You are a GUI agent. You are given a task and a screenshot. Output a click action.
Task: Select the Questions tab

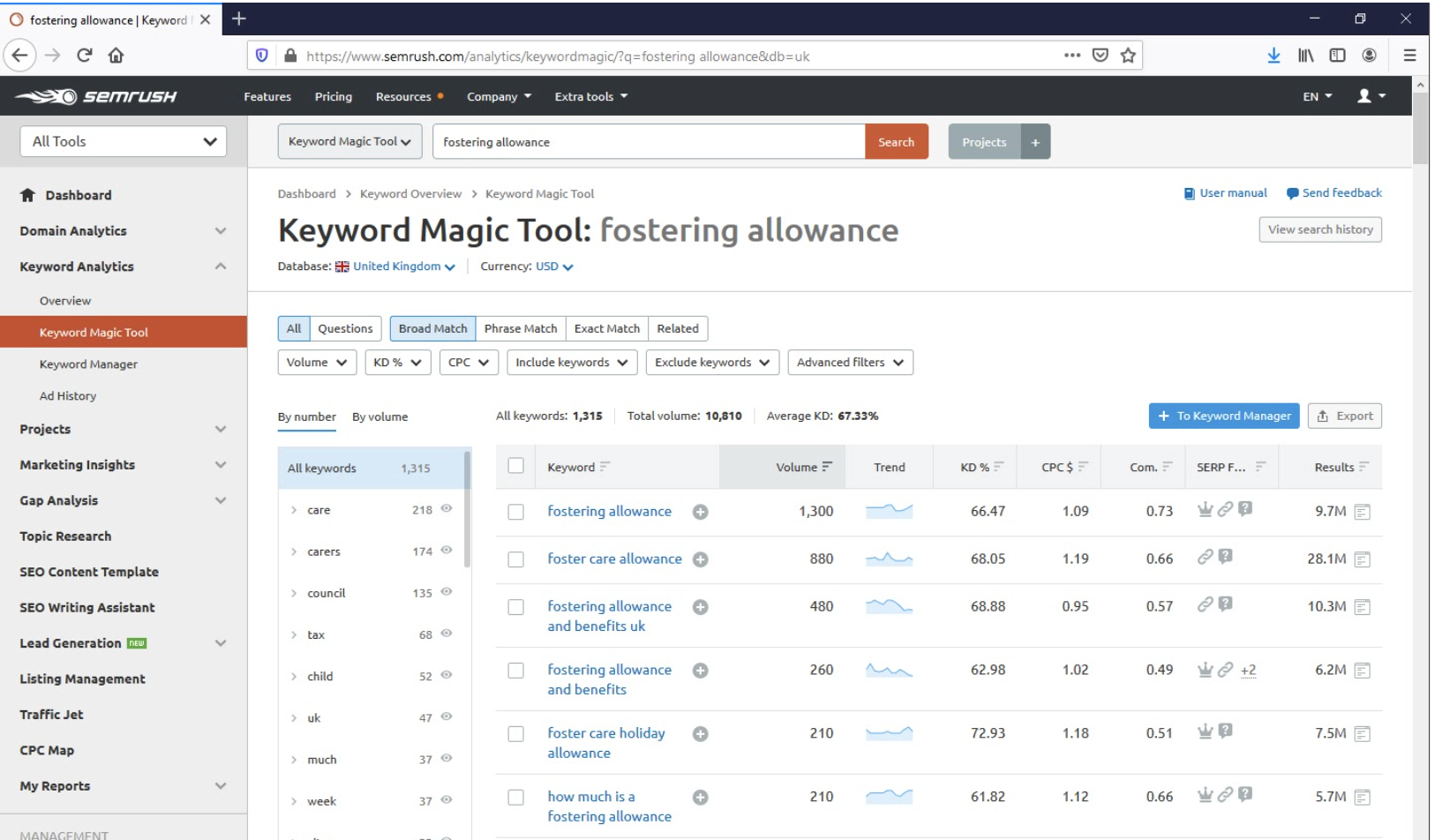pyautogui.click(x=345, y=328)
